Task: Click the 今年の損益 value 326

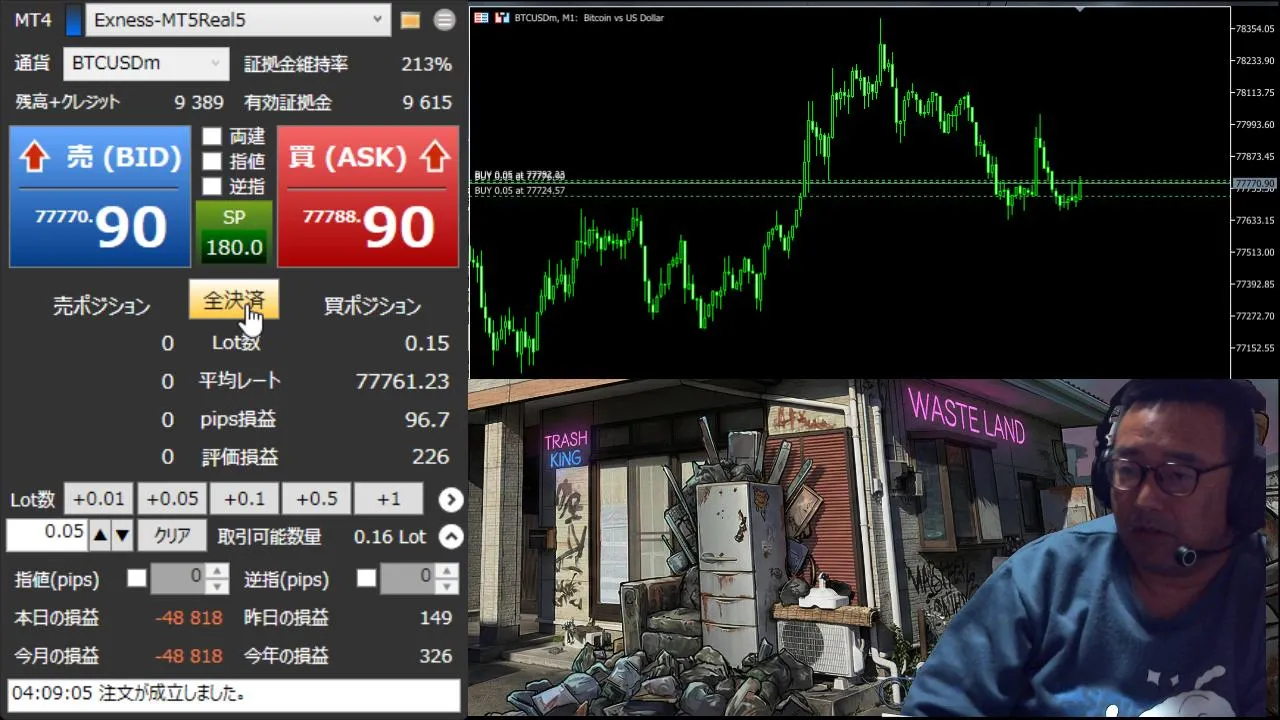Action: (x=436, y=656)
